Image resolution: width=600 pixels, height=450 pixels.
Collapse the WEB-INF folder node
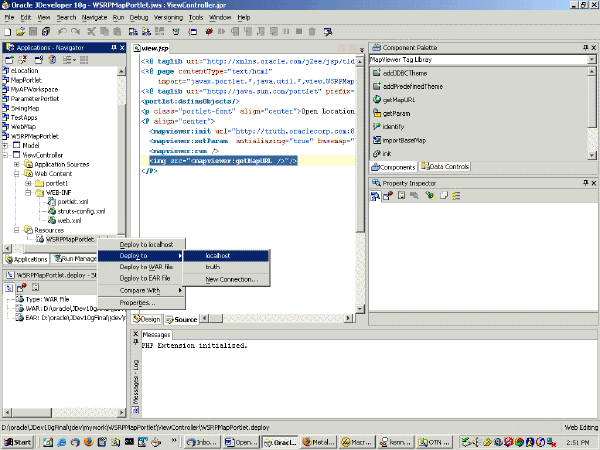coord(28,192)
